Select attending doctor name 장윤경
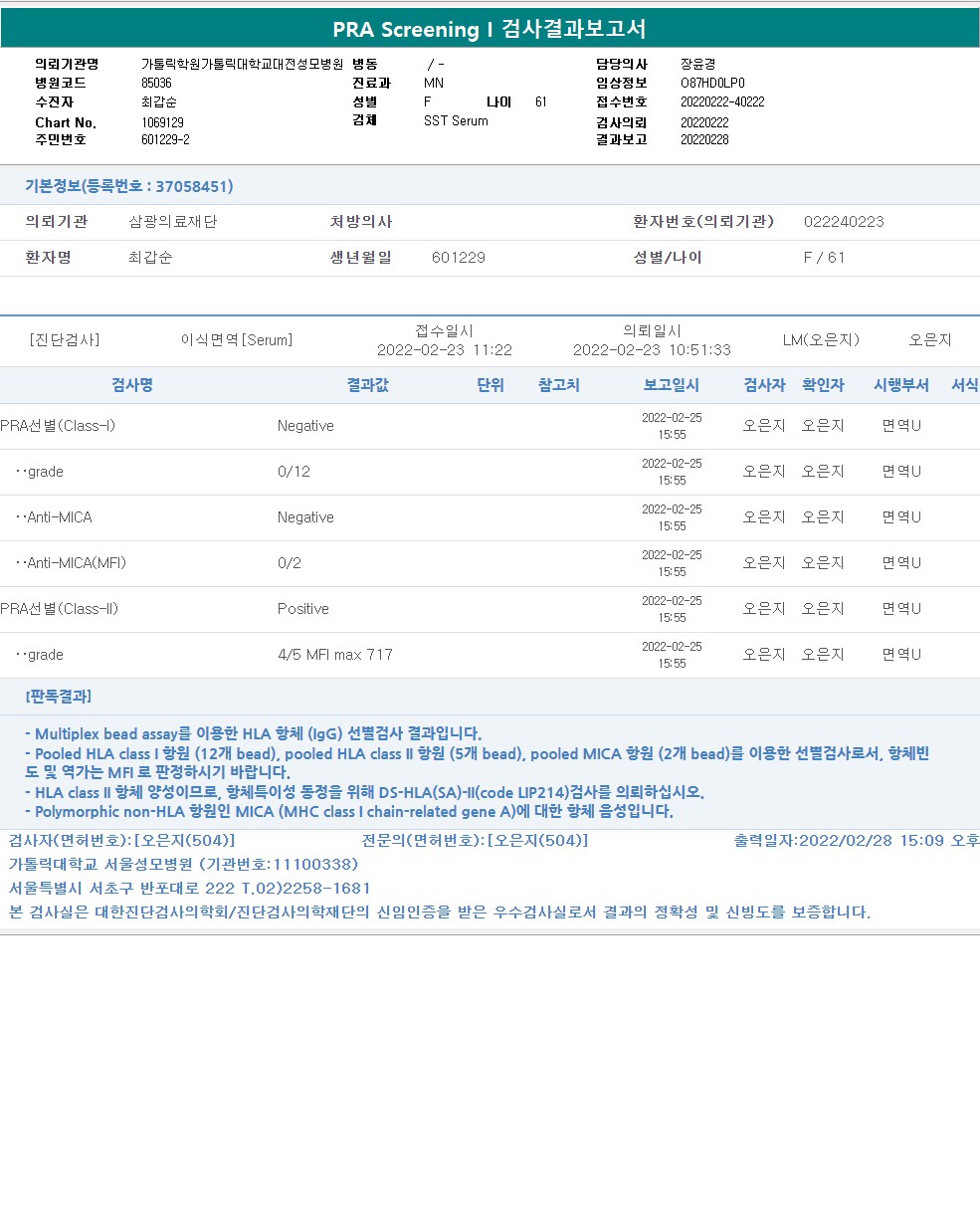 [x=697, y=64]
